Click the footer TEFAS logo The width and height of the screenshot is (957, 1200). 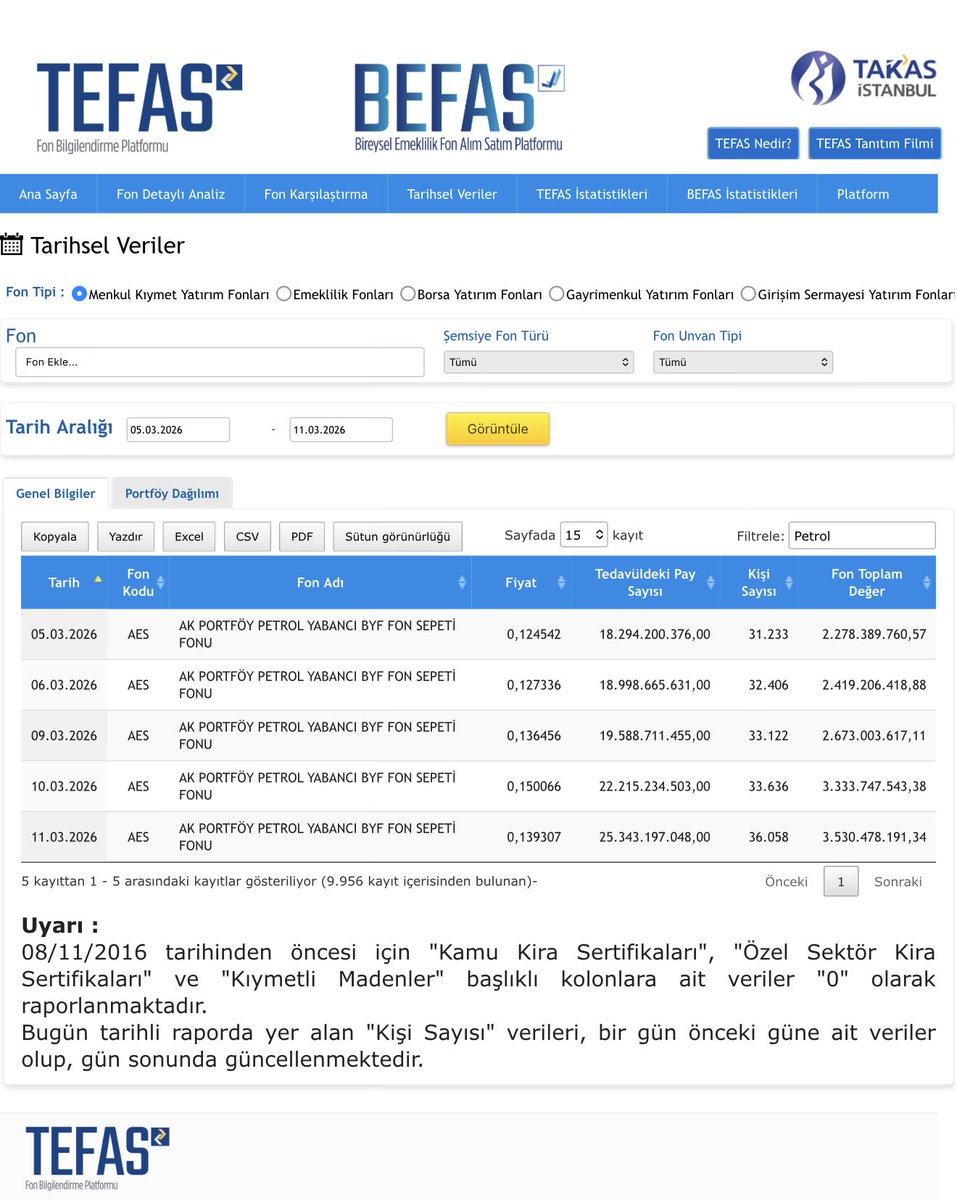(96, 1155)
